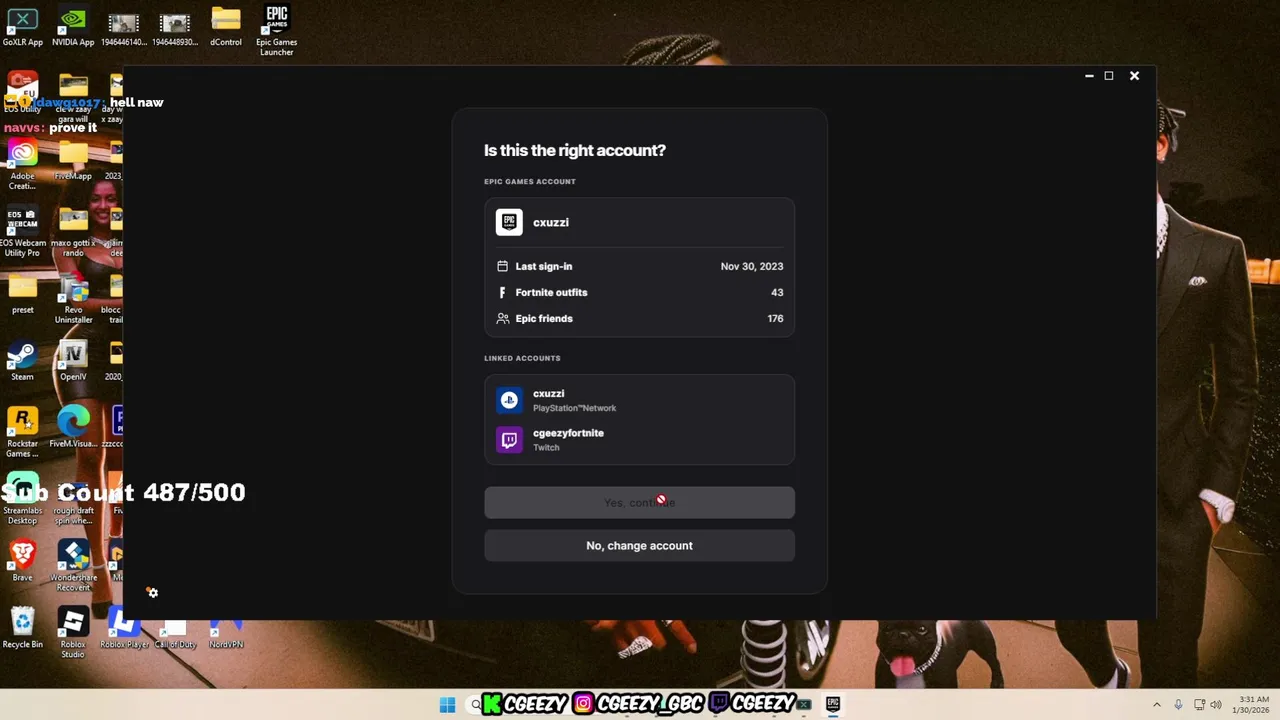Click the people icon beside Epic friends
This screenshot has width=1280, height=720.
pos(502,318)
